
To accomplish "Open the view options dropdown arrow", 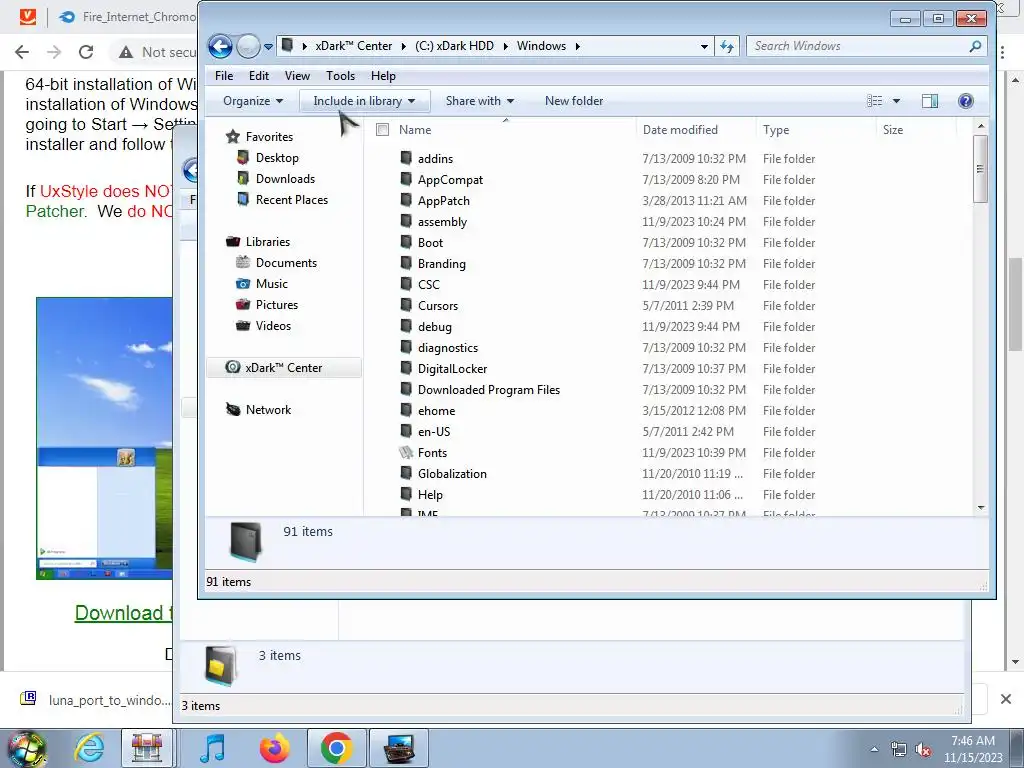I will pos(897,101).
